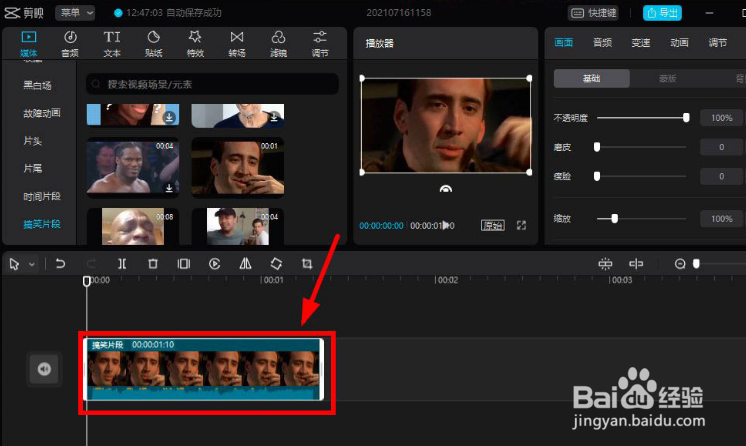Open the 菜单 menu dropdown
The height and width of the screenshot is (446, 746).
coord(75,13)
